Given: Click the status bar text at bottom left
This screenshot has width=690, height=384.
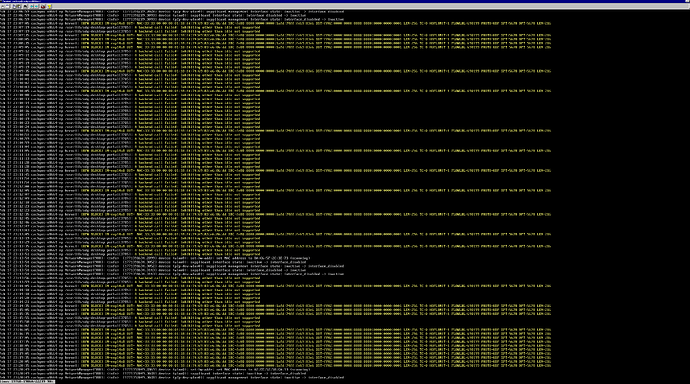Looking at the screenshot, I should pos(27,381).
